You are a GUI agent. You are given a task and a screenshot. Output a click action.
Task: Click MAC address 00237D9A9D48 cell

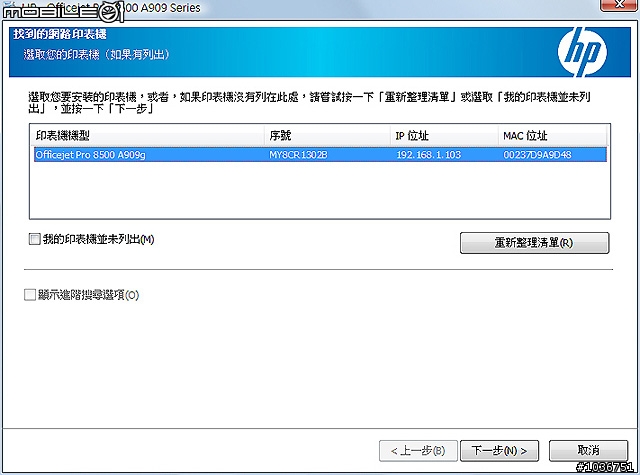coord(537,155)
